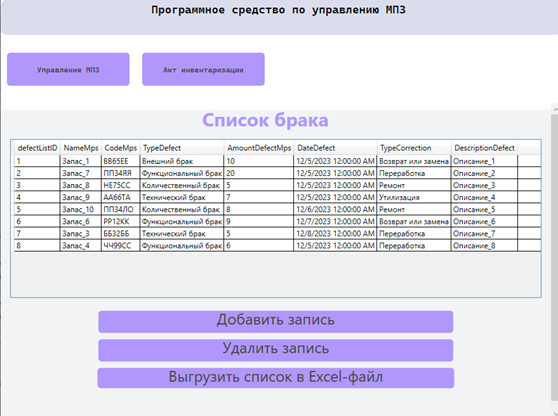
Task: Click the Описание_6 cell
Action: tap(484, 222)
